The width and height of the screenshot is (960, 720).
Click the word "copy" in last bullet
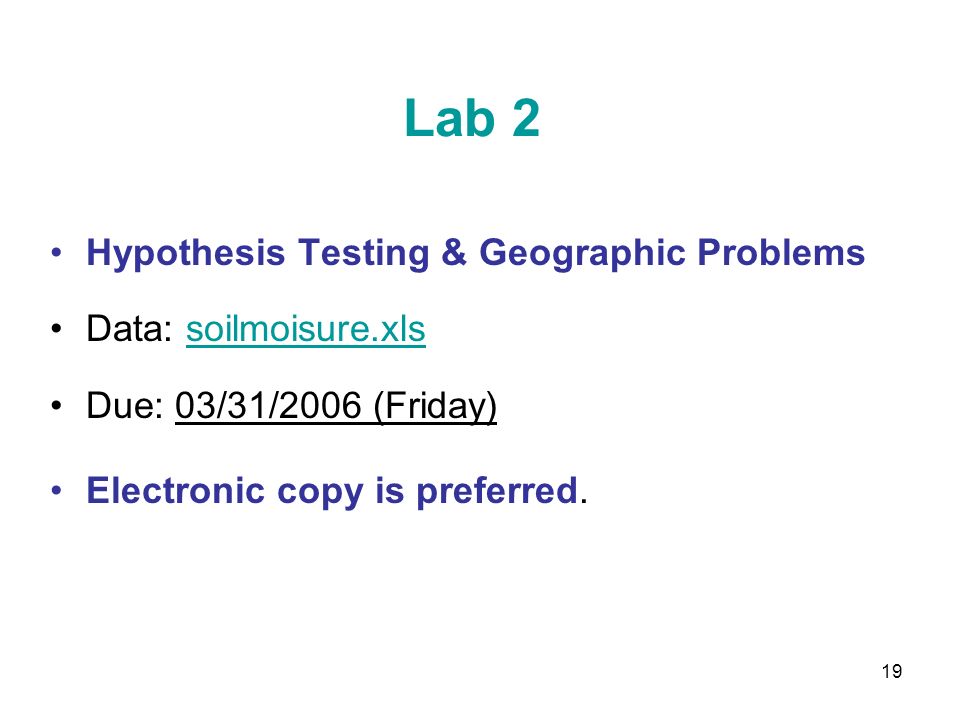(x=320, y=493)
